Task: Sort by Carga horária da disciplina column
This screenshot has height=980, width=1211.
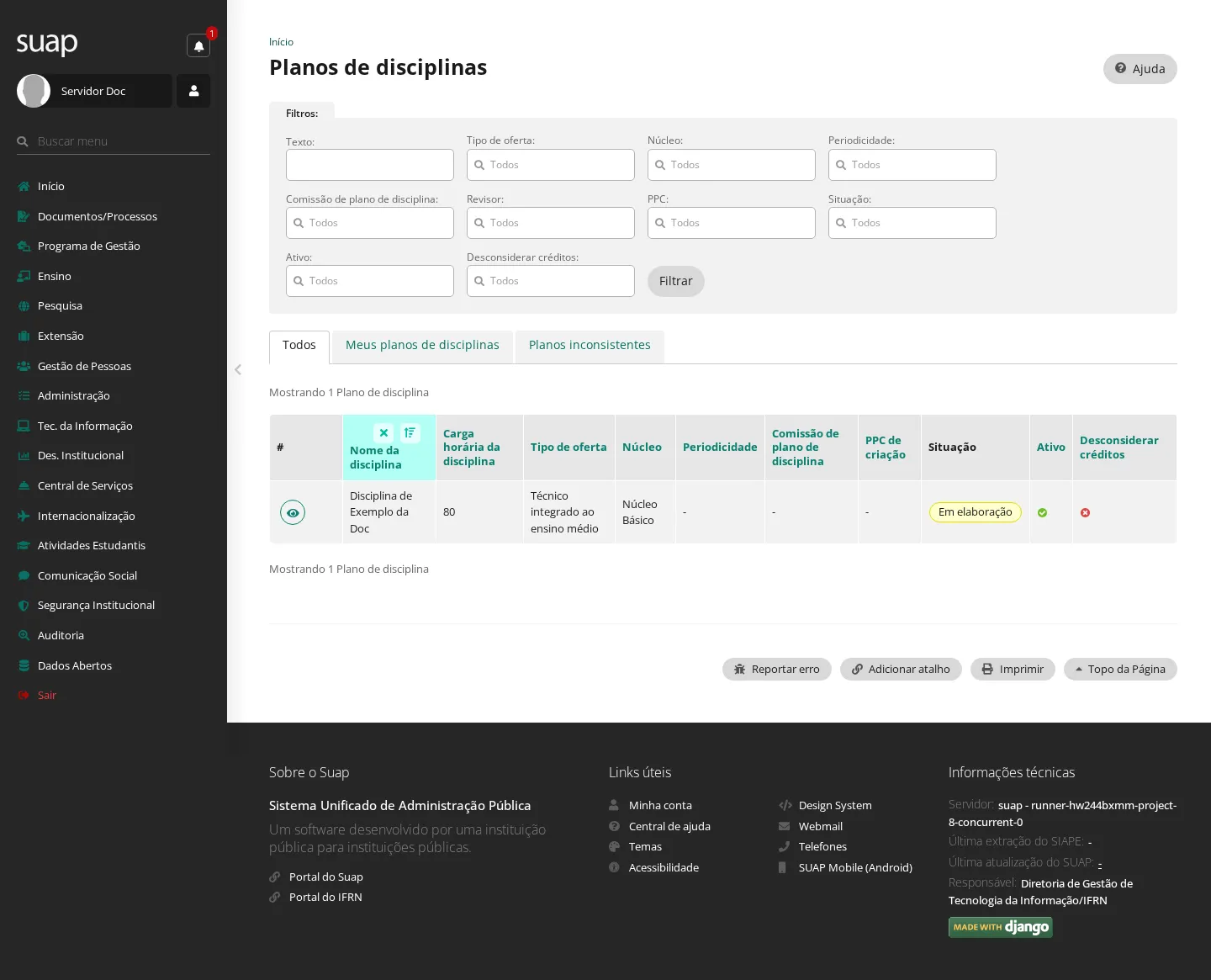Action: (471, 448)
